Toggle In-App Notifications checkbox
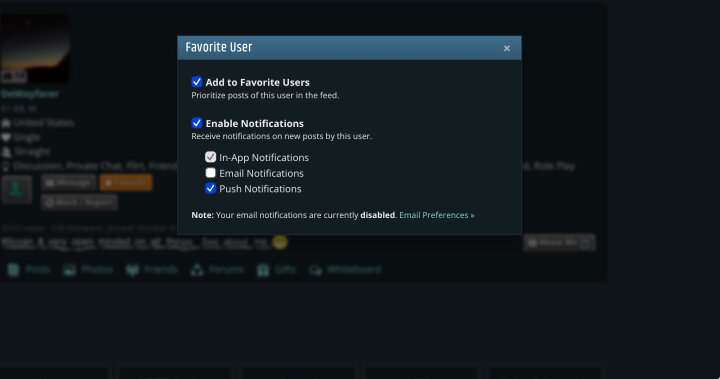Viewport: 720px width, 379px height. point(210,157)
